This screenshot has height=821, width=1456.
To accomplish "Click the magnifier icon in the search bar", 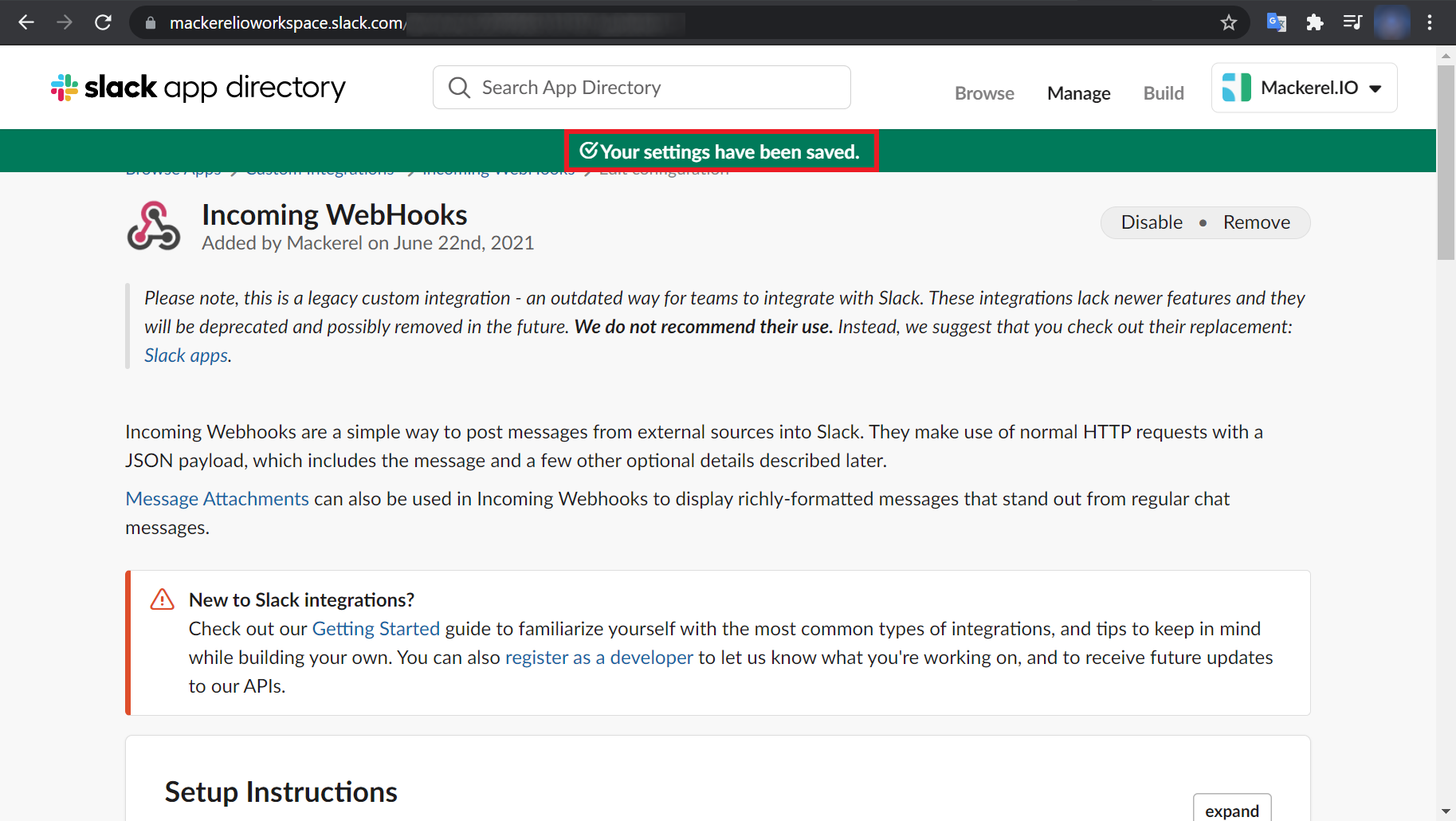I will tap(460, 87).
